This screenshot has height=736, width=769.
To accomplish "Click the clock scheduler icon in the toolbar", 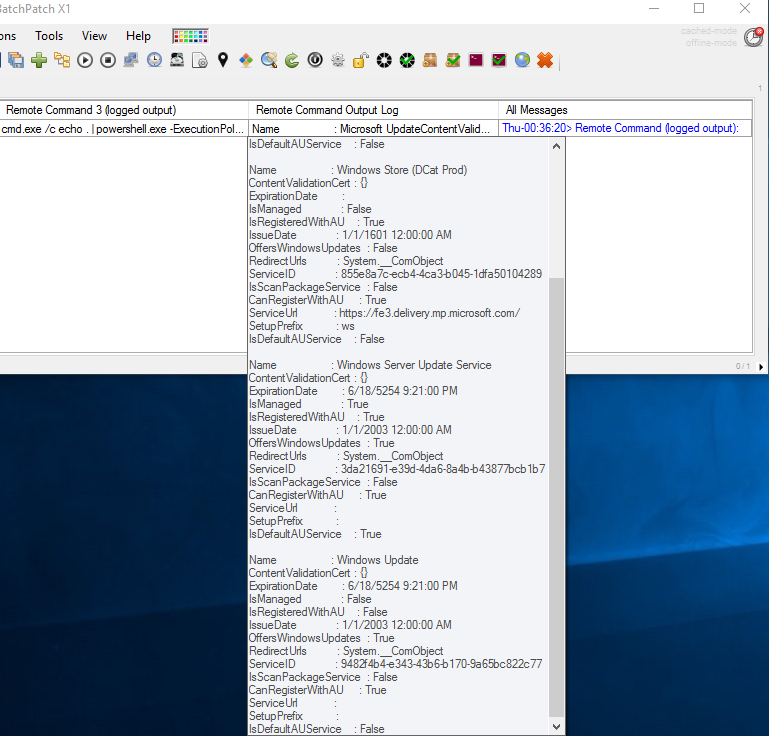I will [154, 60].
